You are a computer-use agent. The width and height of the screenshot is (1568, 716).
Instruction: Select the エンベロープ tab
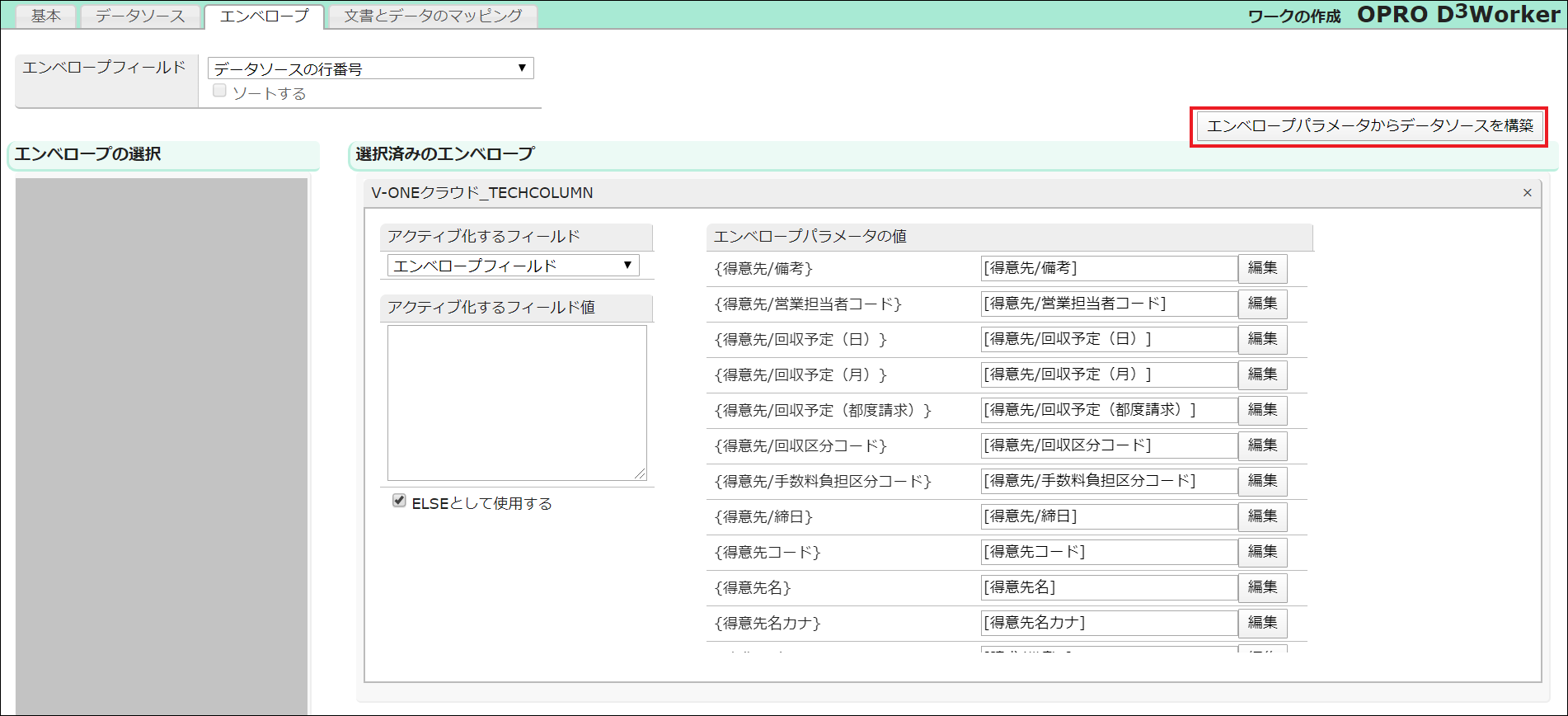point(264,16)
